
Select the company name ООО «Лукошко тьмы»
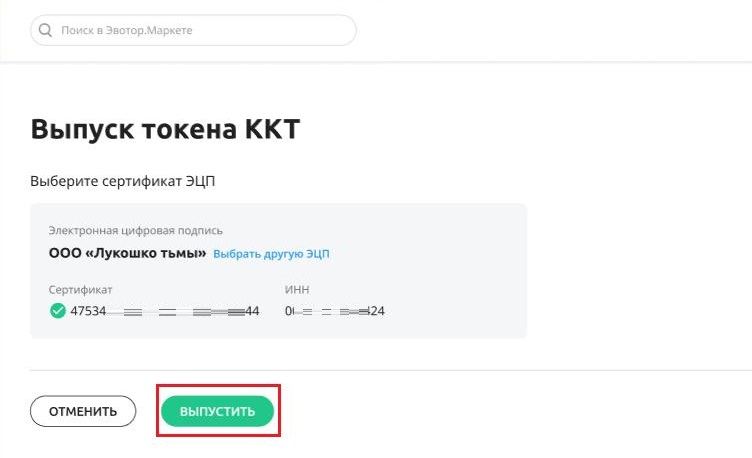(128, 253)
